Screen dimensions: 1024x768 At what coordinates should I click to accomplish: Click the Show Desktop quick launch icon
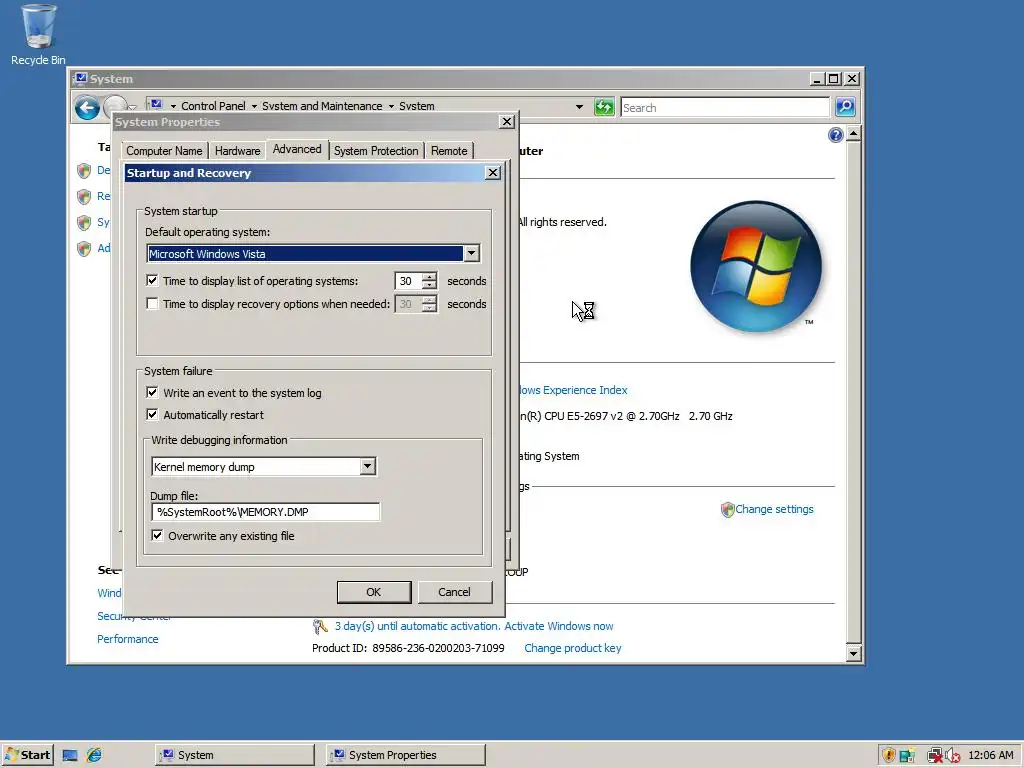tap(70, 755)
